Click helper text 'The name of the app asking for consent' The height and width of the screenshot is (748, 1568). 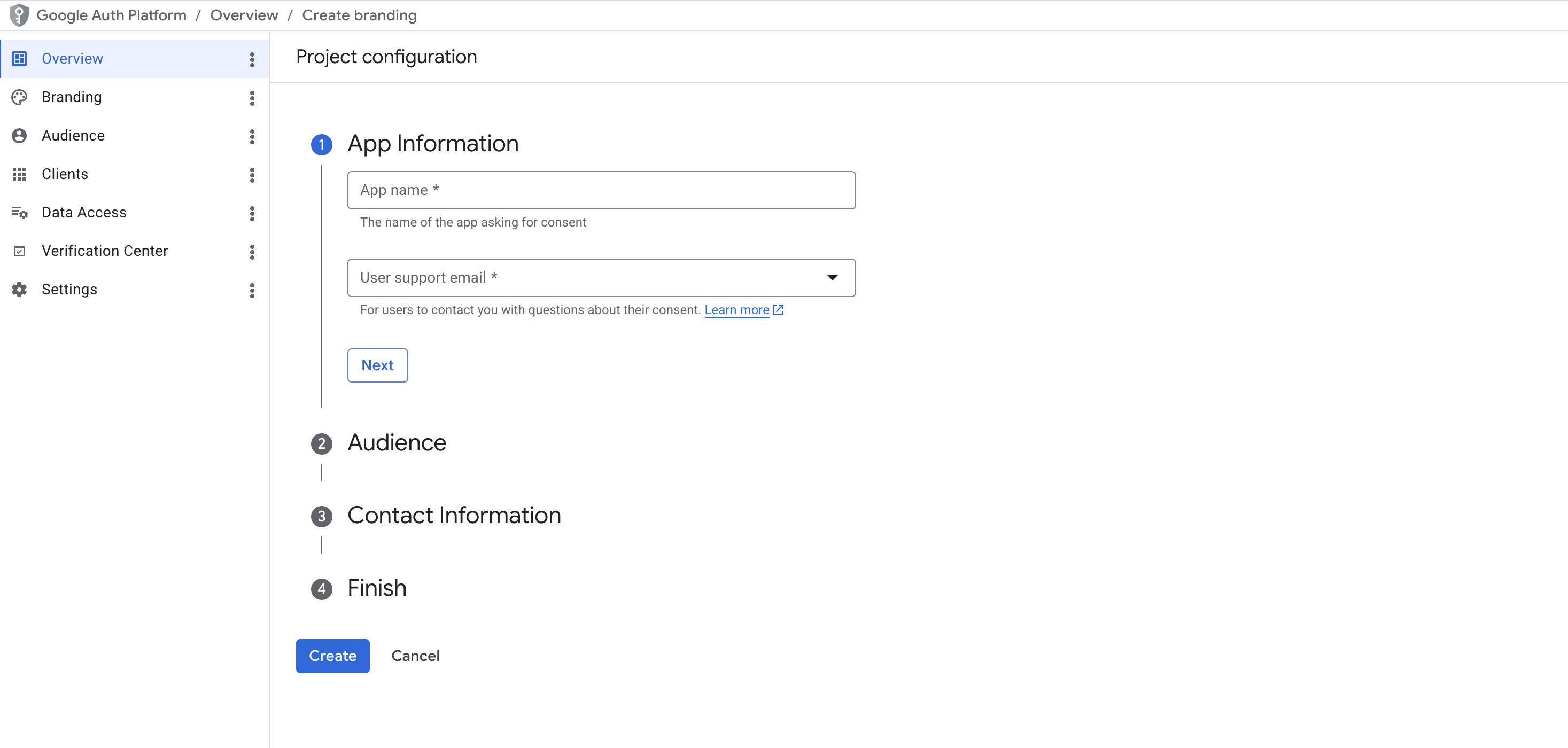click(473, 222)
